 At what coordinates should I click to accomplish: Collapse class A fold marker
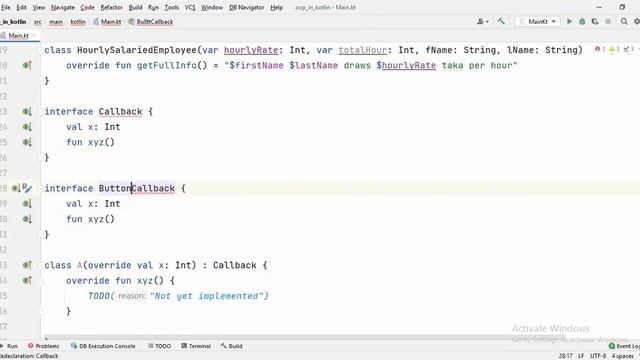(41, 265)
